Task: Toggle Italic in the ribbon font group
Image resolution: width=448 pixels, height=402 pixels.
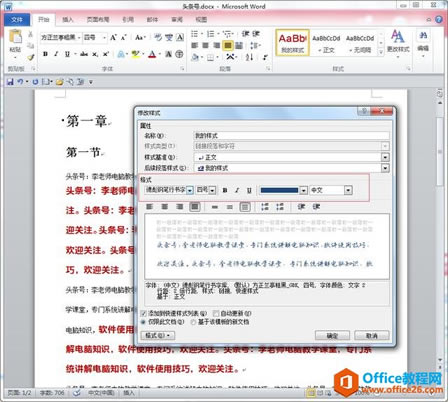Action: [56, 54]
